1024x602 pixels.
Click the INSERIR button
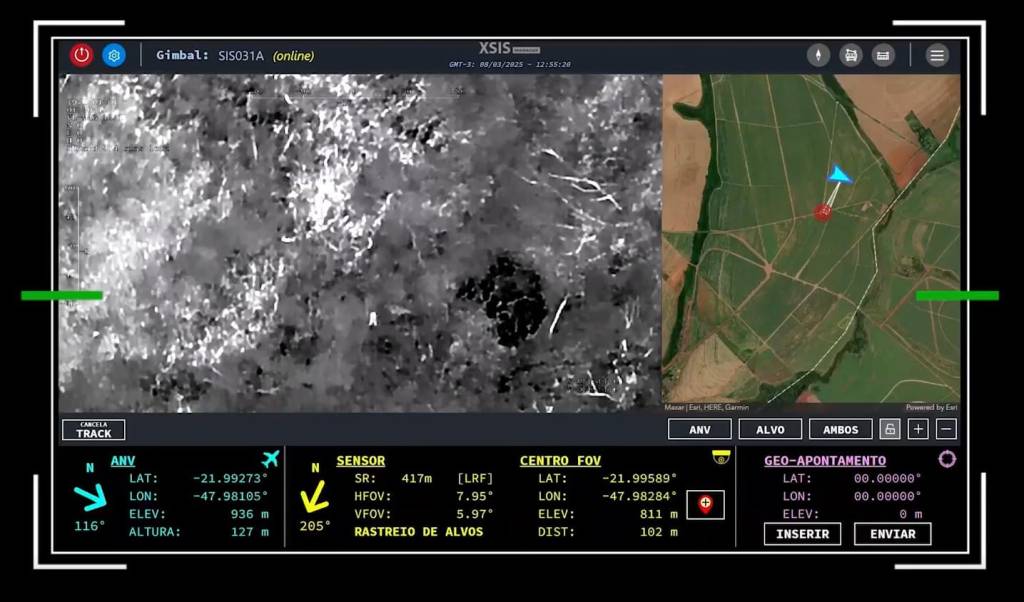(x=802, y=534)
